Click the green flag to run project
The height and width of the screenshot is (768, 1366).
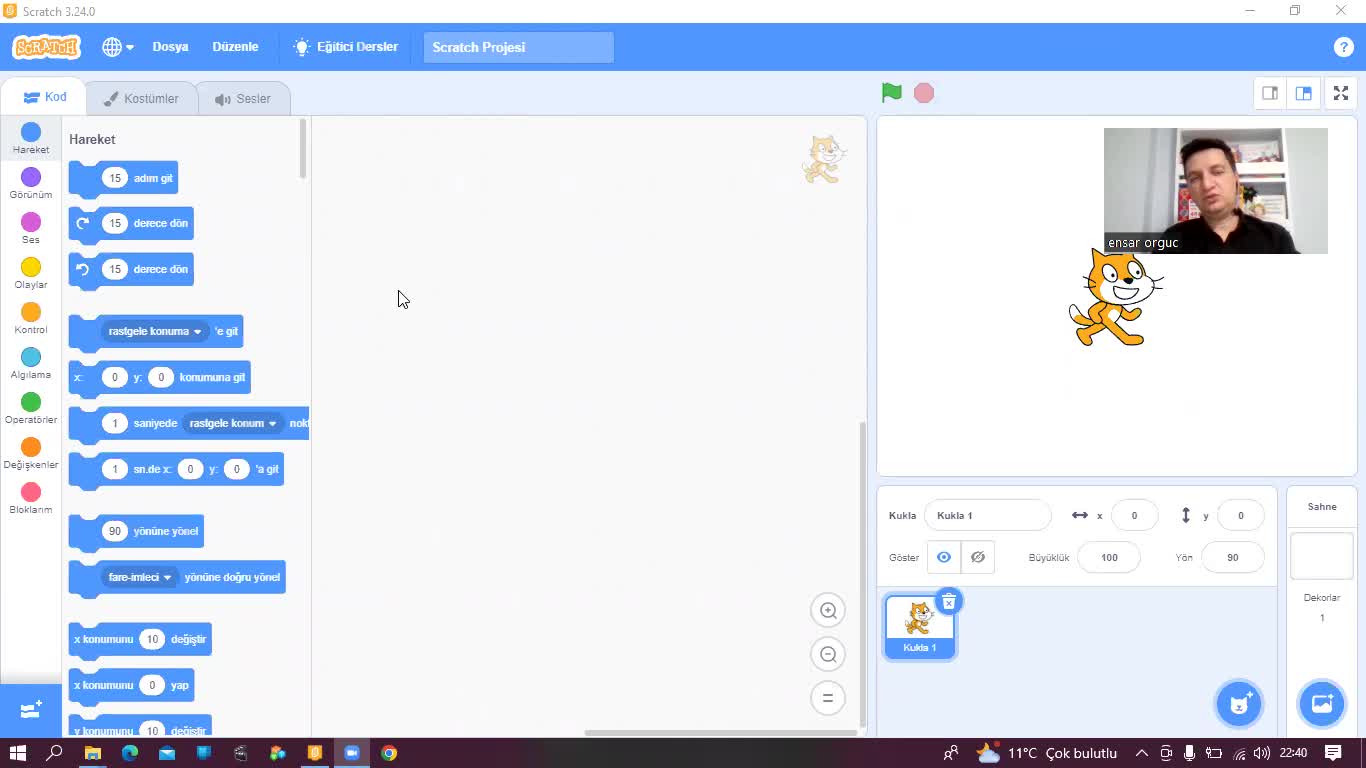coord(892,93)
